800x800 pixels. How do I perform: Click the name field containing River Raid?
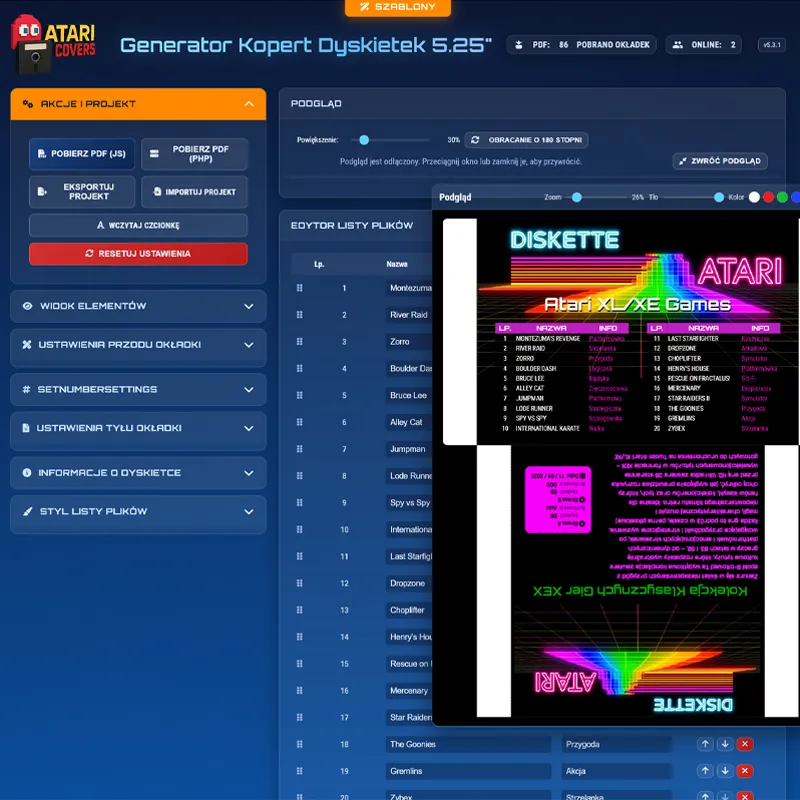[409, 315]
